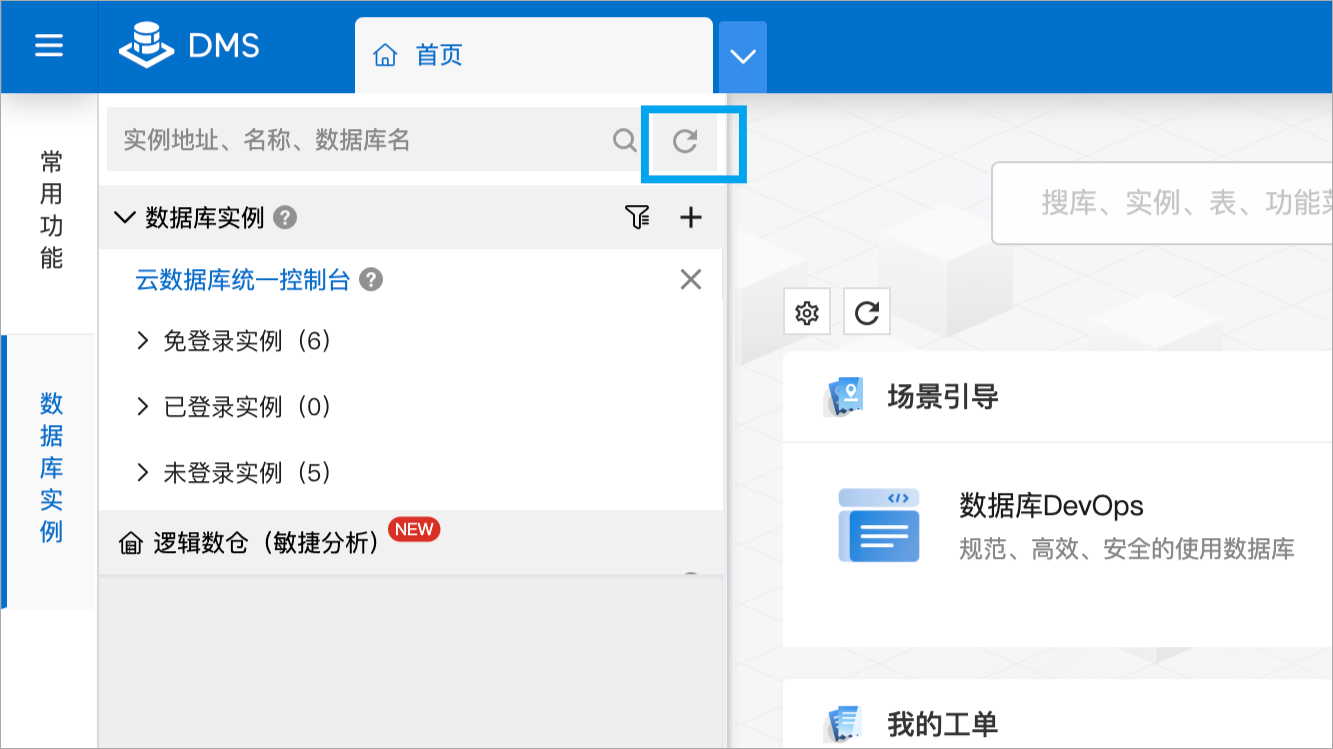The width and height of the screenshot is (1333, 749).
Task: Click help icon beside 云数据库统一控制台
Action: coord(371,280)
